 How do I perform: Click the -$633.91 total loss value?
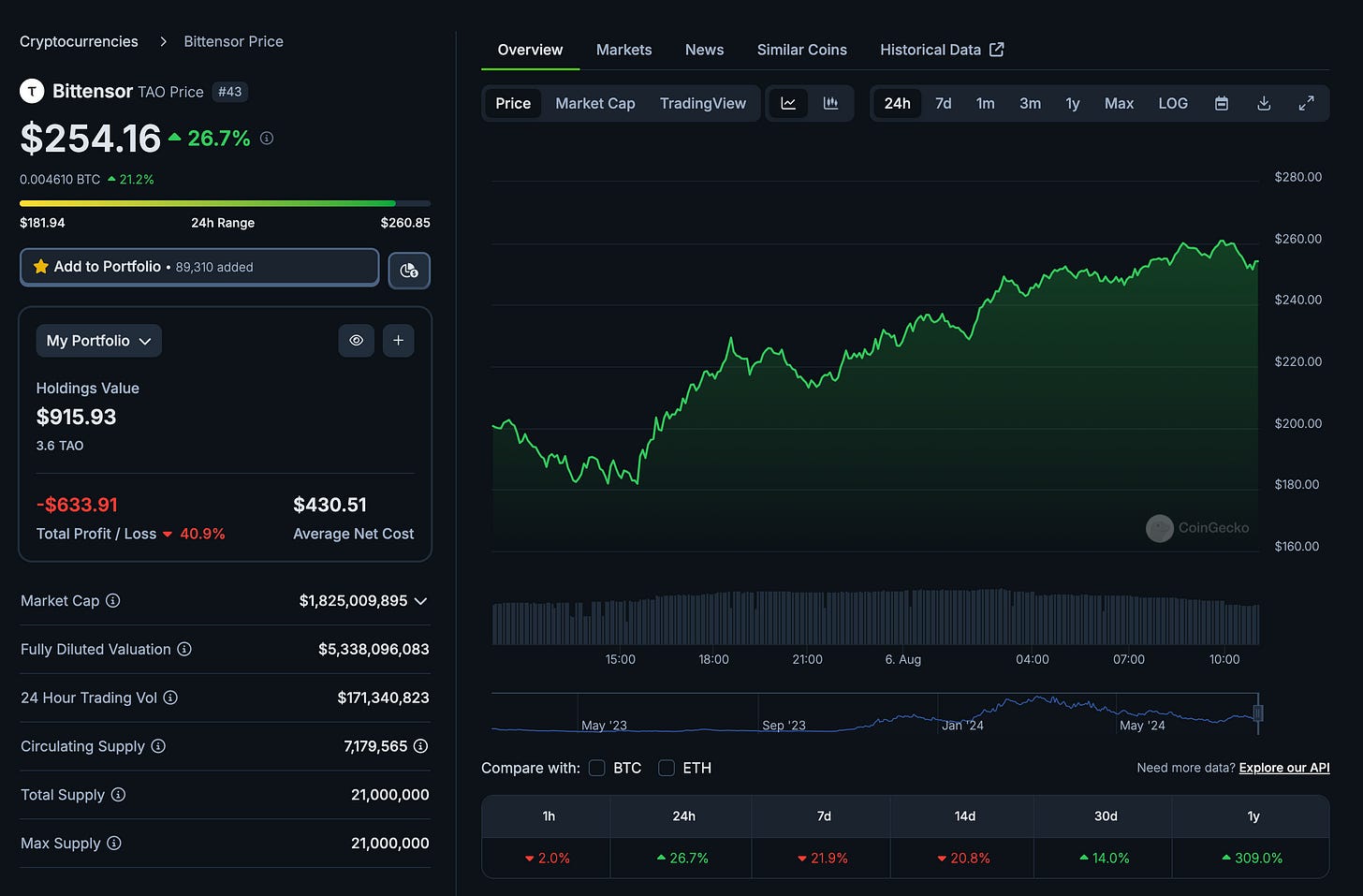[77, 505]
